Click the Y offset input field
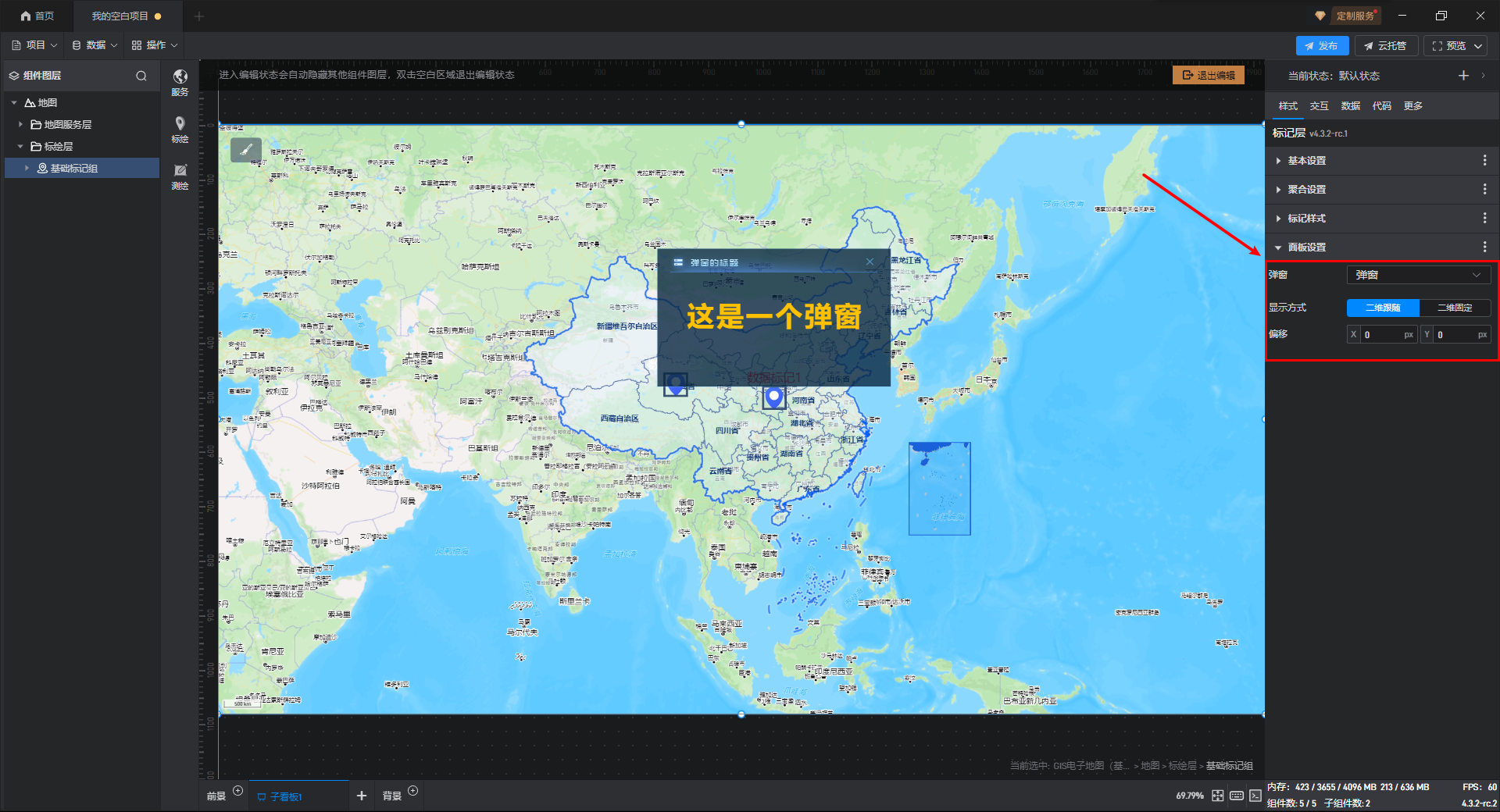Screen dimensions: 1500x812 click(x=1455, y=335)
